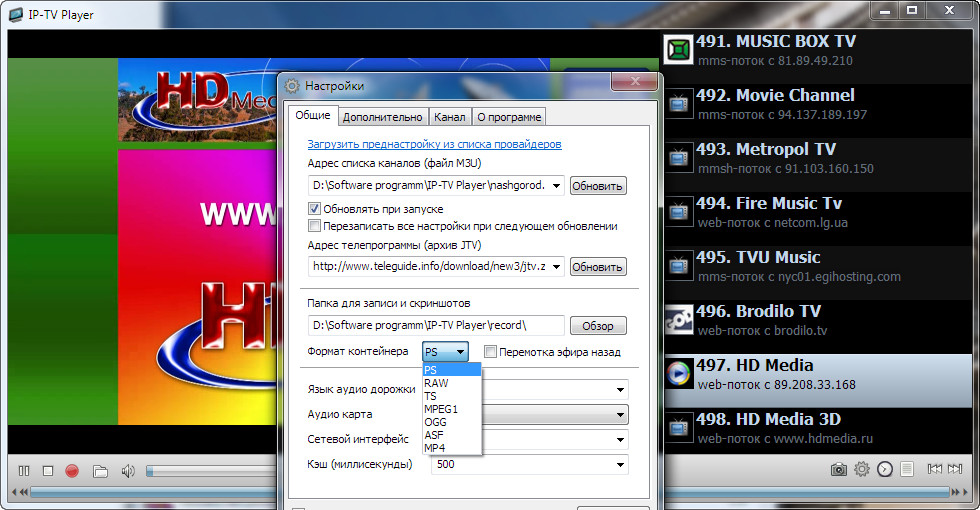Screen dimensions: 980x510
Task: Click the HD Media 3D channel icon
Action: tap(679, 428)
